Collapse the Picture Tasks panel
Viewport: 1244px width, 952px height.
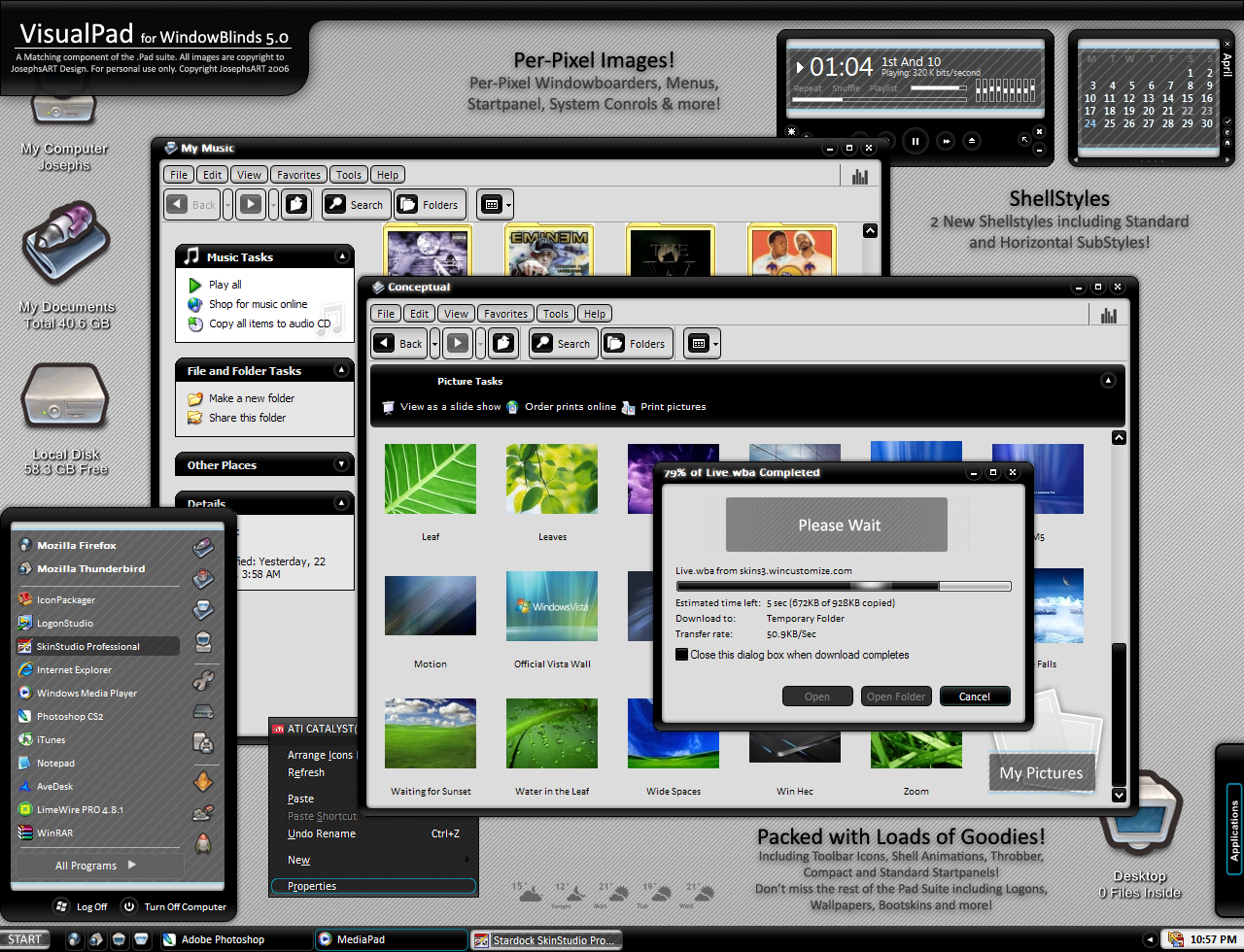[x=1109, y=381]
